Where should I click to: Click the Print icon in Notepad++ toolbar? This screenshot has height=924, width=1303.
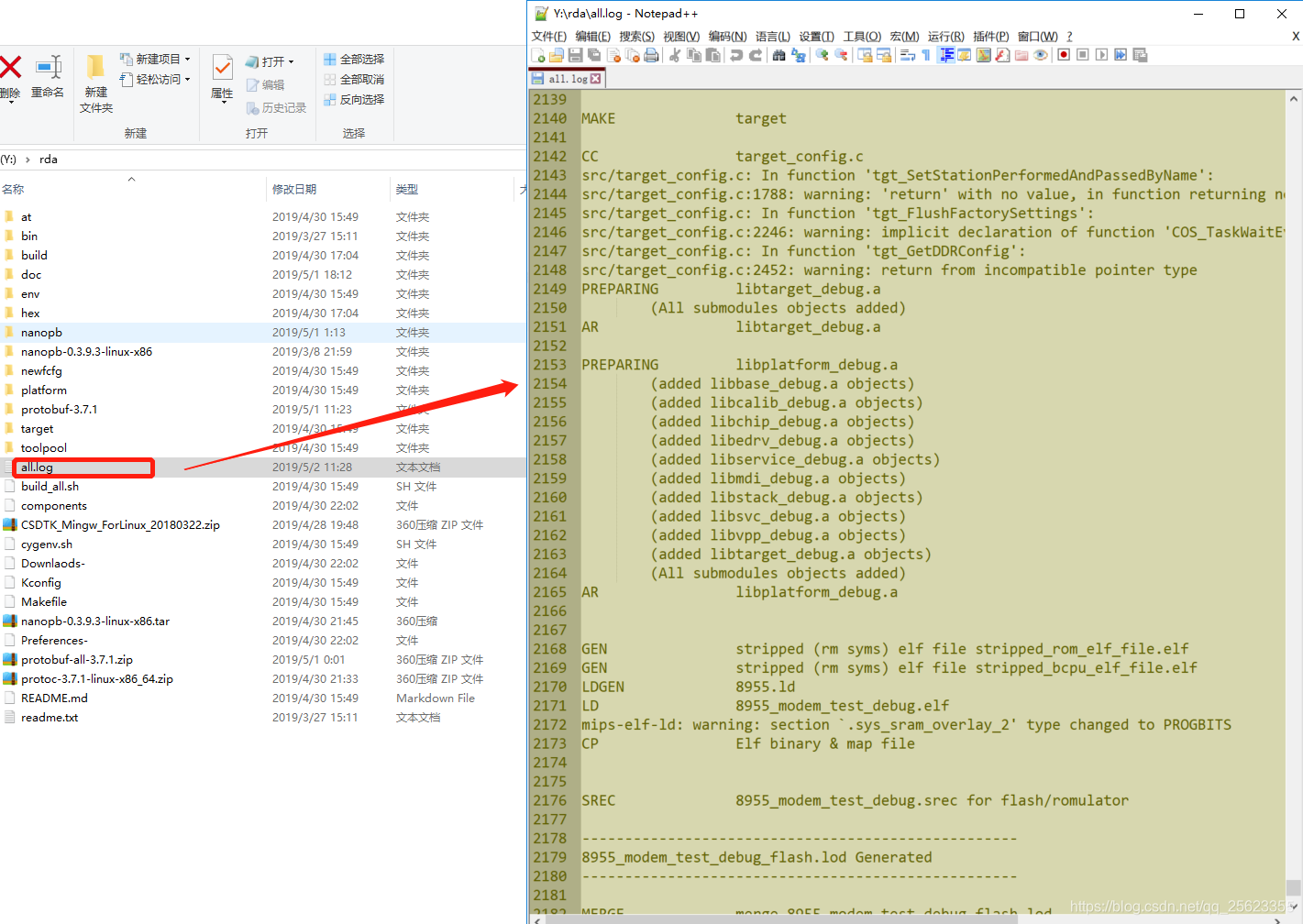pyautogui.click(x=651, y=55)
